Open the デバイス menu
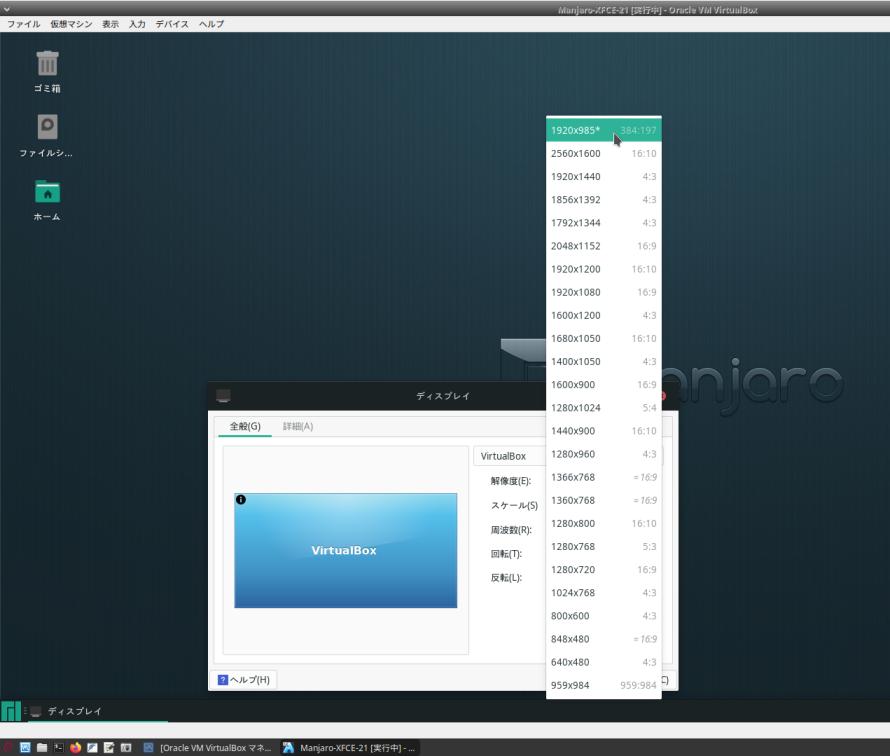Screen dimensions: 890x756 171,24
